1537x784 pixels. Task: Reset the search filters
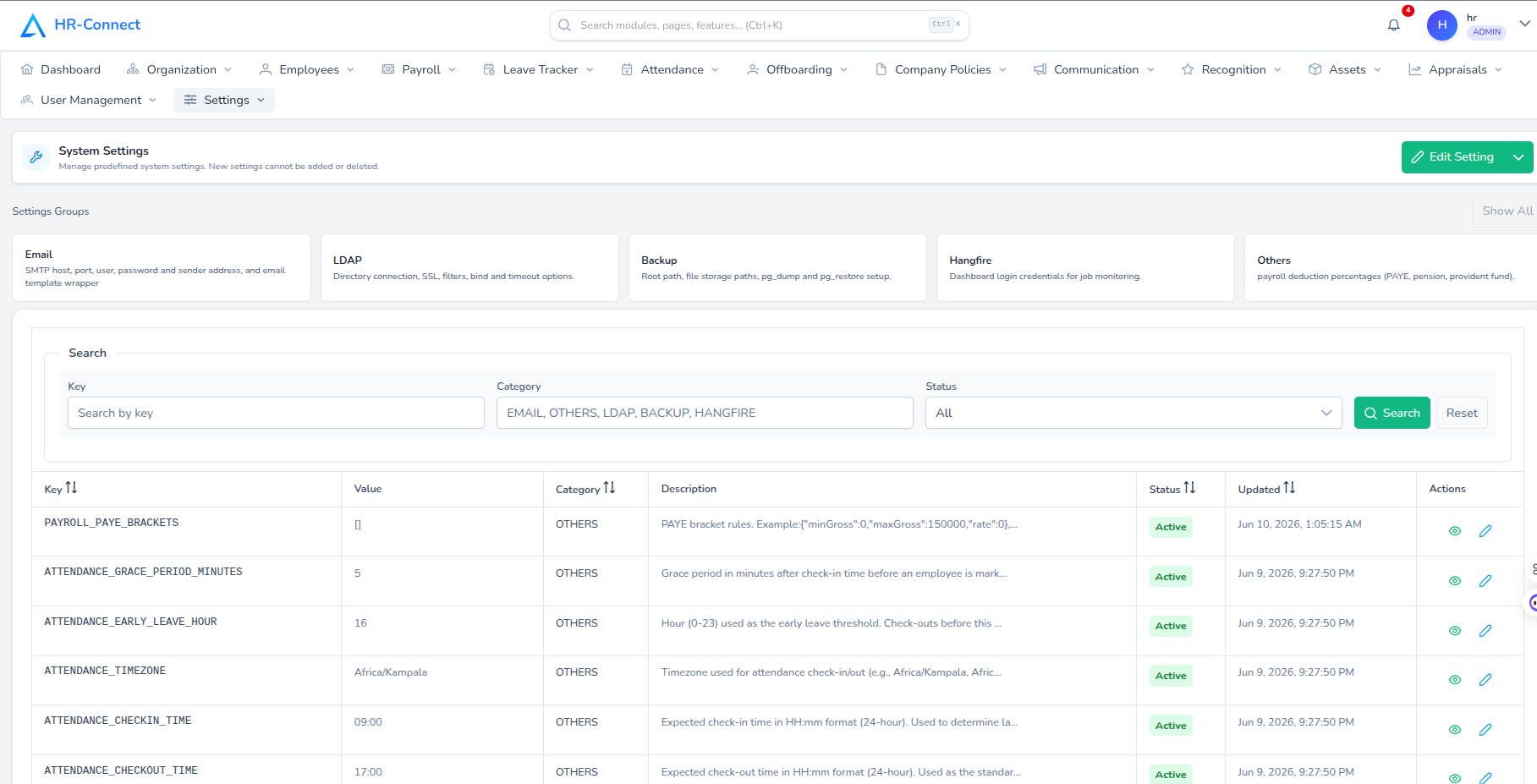tap(1462, 413)
